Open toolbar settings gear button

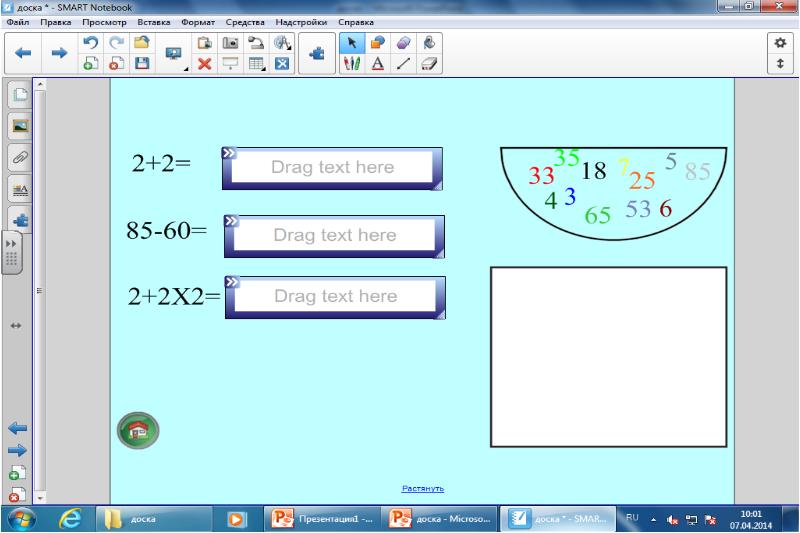click(779, 41)
